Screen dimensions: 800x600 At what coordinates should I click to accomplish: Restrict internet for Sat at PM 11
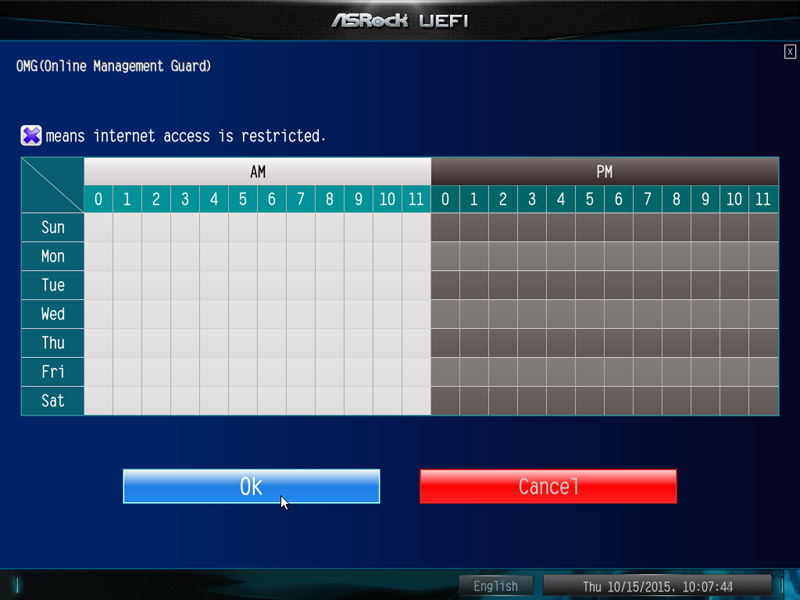763,401
